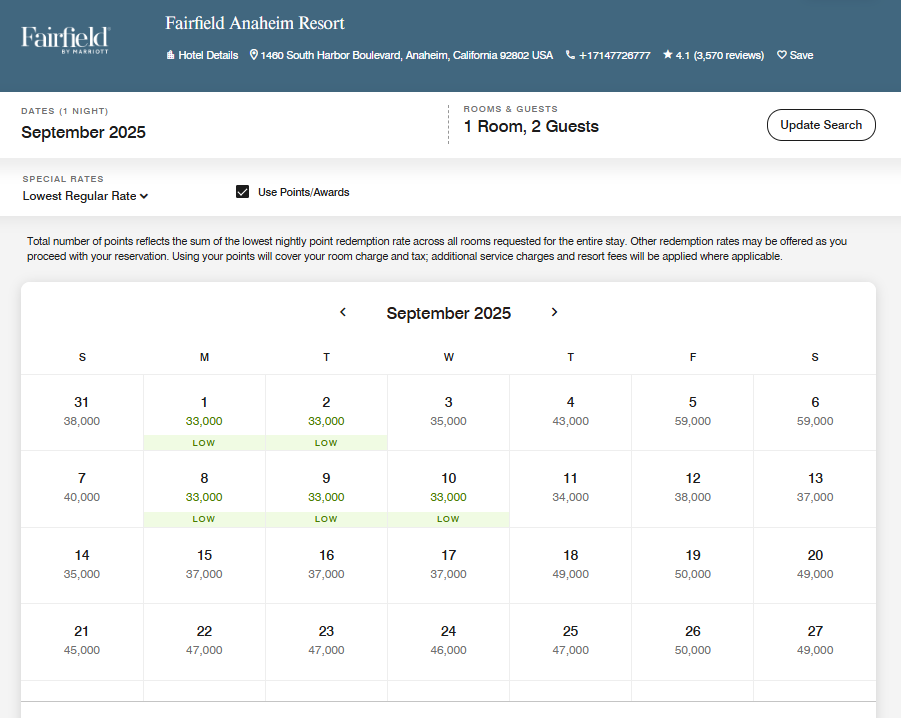Click the Fairfield by Marriott logo
The image size is (901, 718).
point(65,40)
